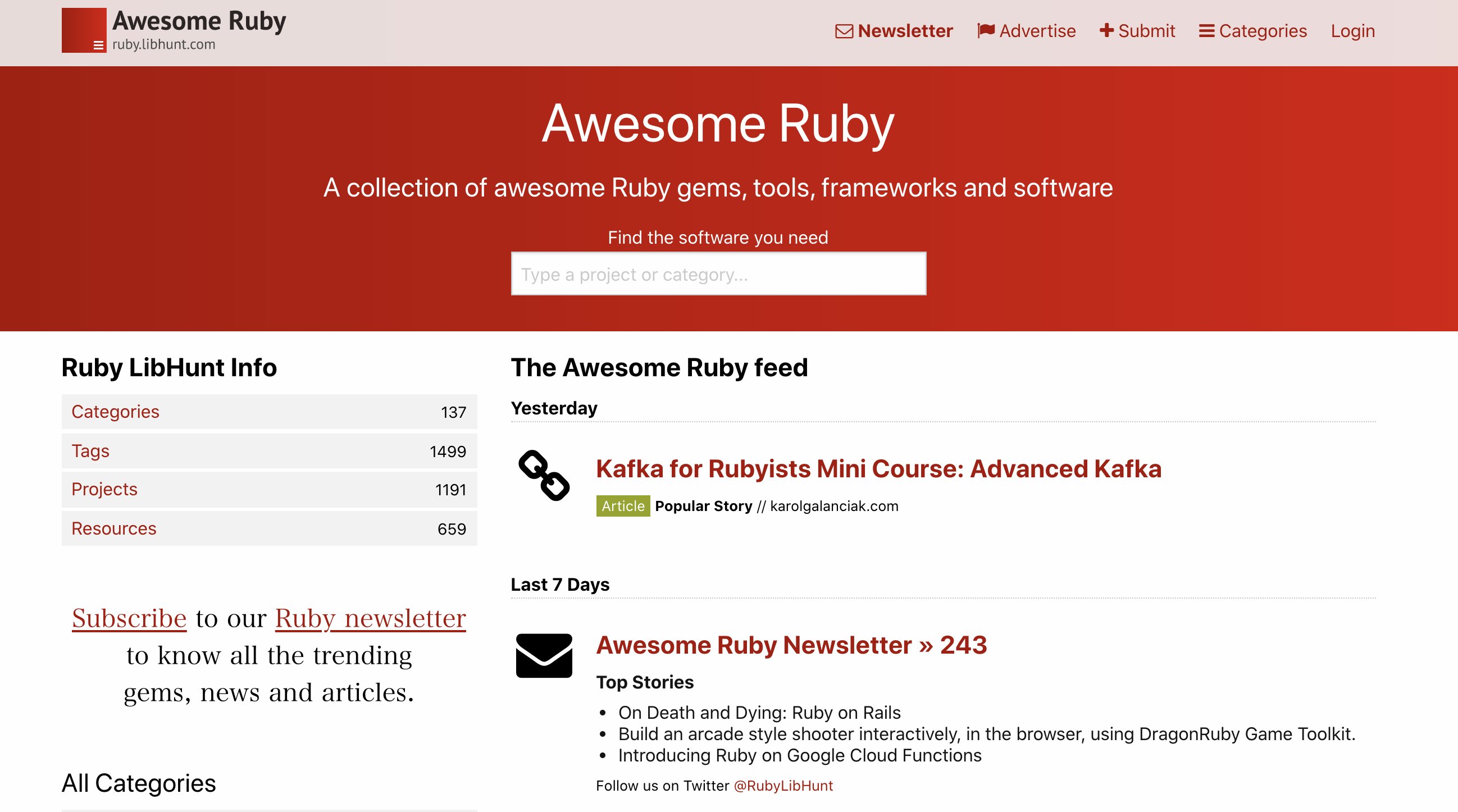Click the chain link icon of Kafka article
The height and width of the screenshot is (812, 1458).
(x=544, y=475)
